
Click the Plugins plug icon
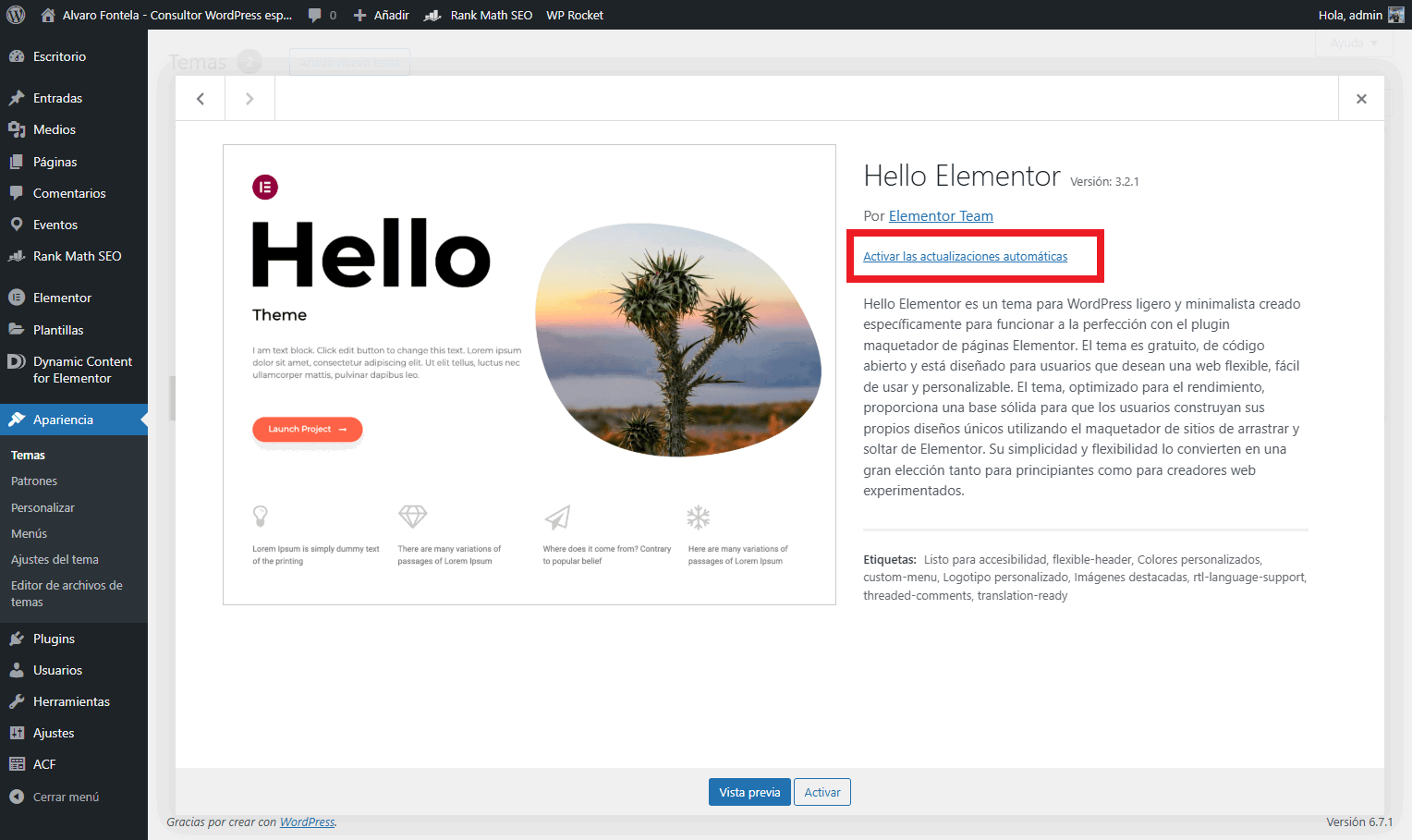pos(17,639)
